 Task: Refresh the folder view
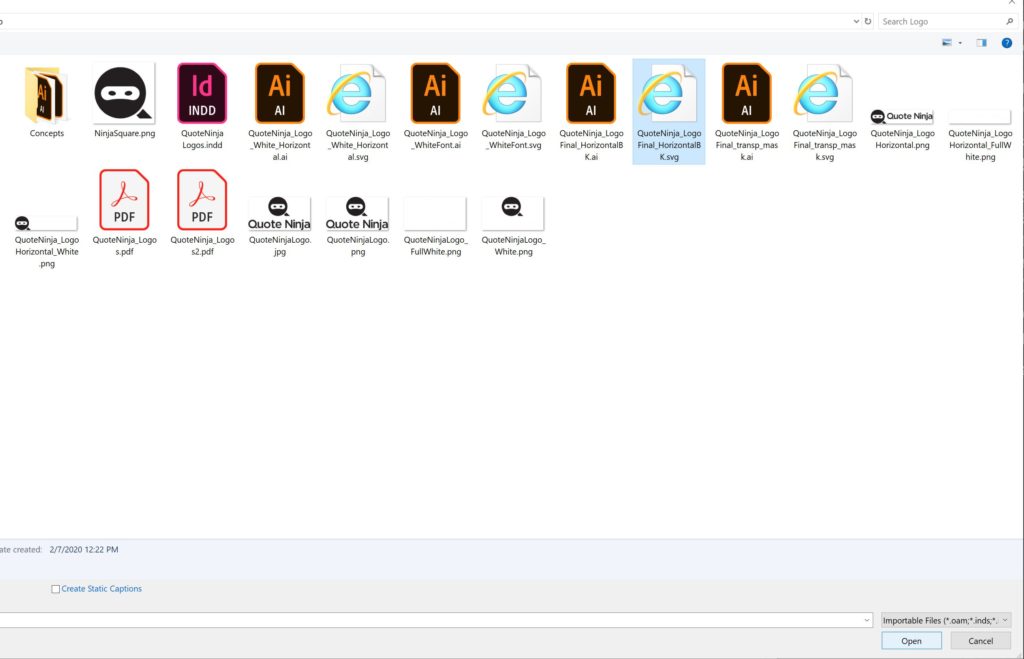868,22
